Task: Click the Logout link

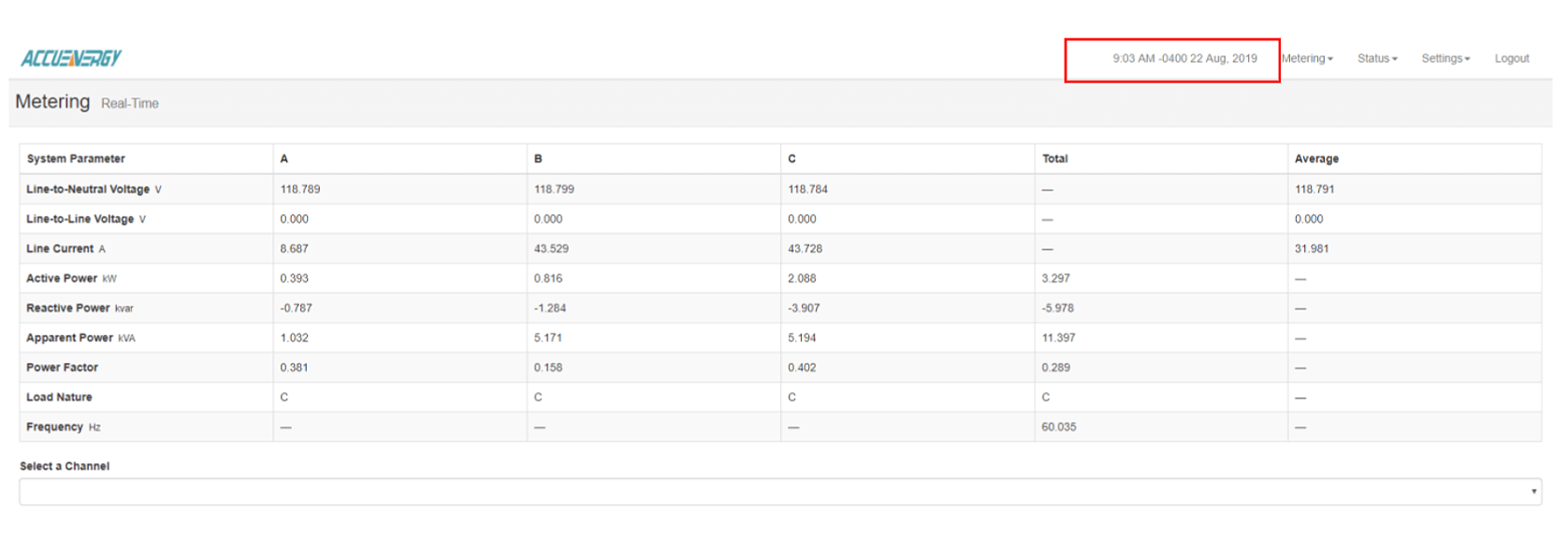Action: click(x=1511, y=58)
